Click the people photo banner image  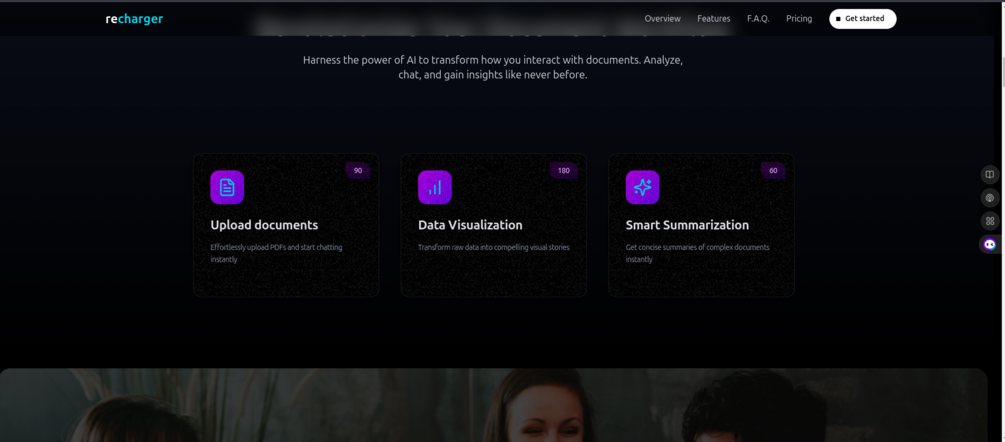click(494, 405)
